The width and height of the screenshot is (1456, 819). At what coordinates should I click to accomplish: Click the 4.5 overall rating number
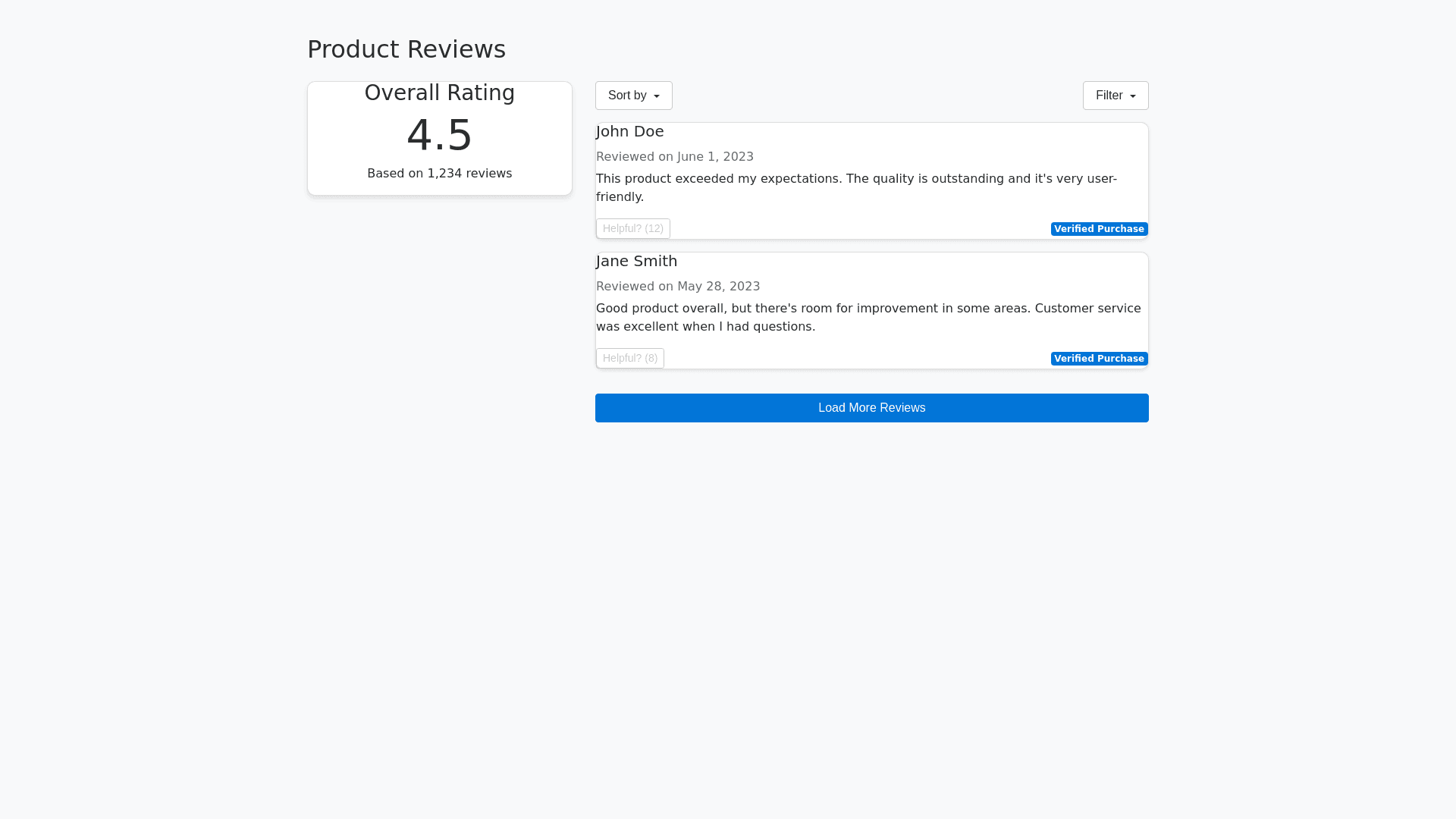(x=439, y=135)
